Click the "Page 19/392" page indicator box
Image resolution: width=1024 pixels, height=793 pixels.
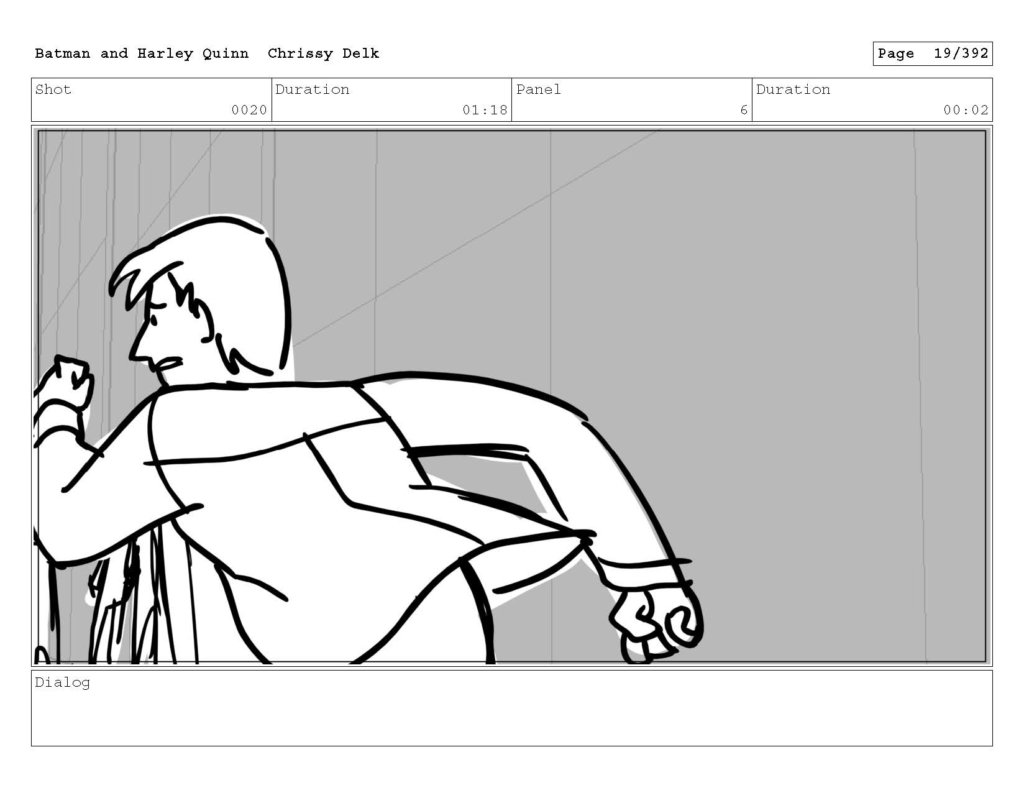(933, 54)
